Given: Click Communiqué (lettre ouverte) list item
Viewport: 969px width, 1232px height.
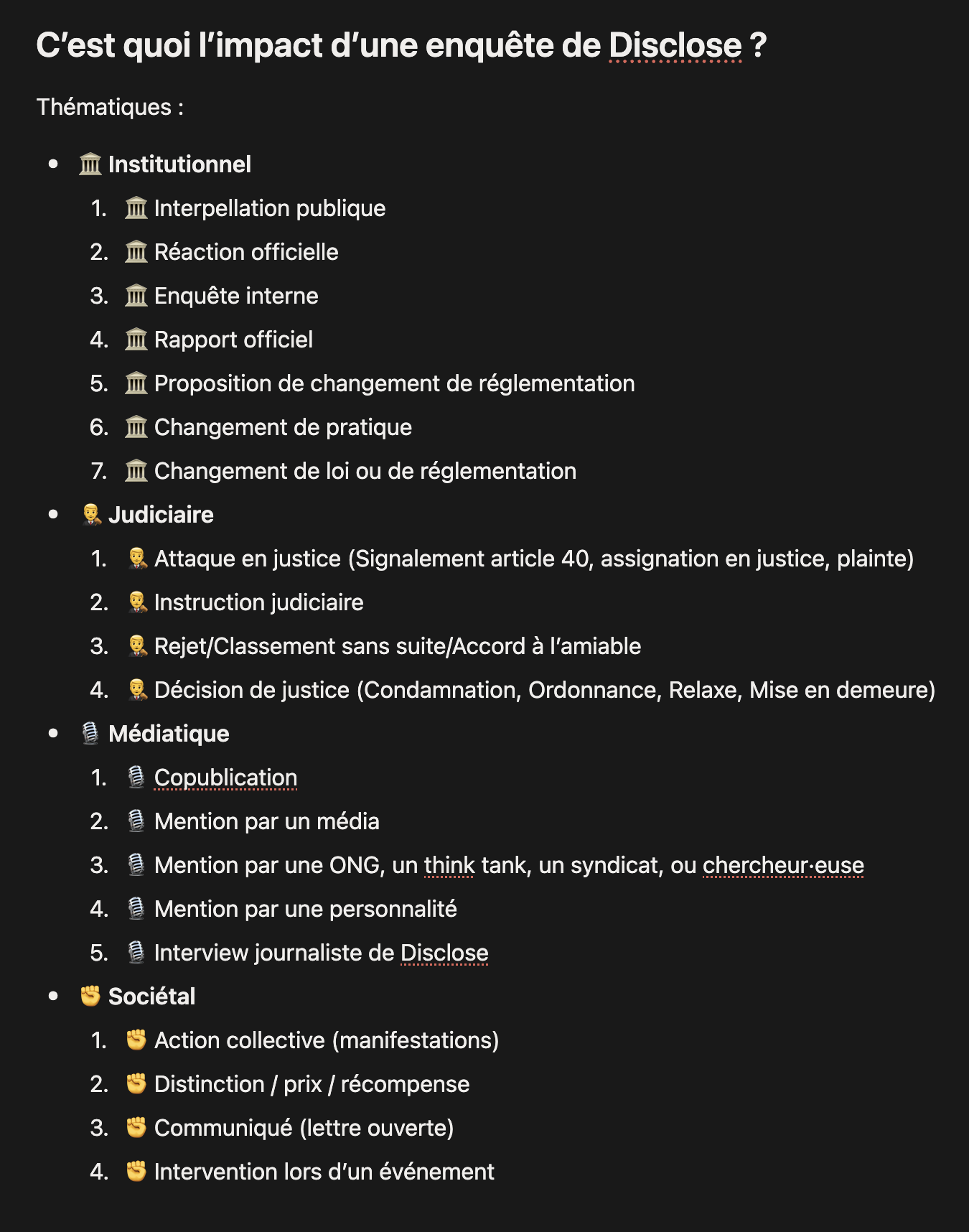Looking at the screenshot, I should point(304,1128).
